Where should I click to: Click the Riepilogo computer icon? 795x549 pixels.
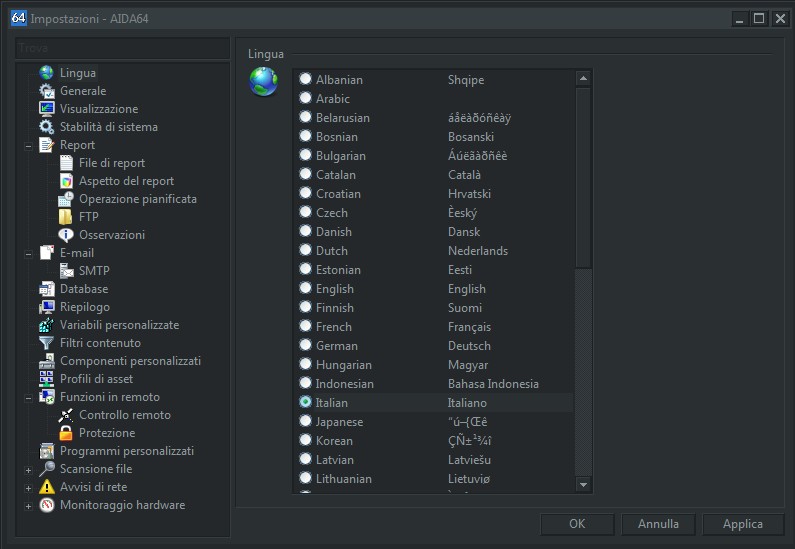click(47, 307)
